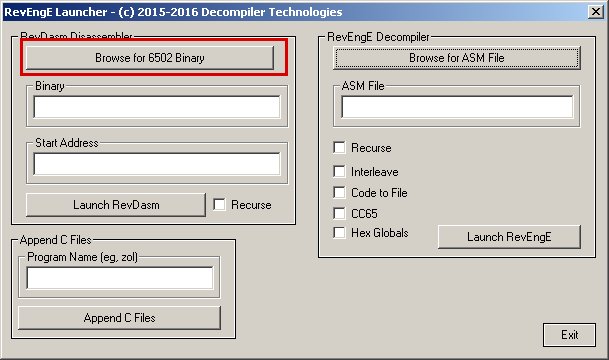The height and width of the screenshot is (360, 609).
Task: Click Browse for 6502 Binary button
Action: pos(150,58)
